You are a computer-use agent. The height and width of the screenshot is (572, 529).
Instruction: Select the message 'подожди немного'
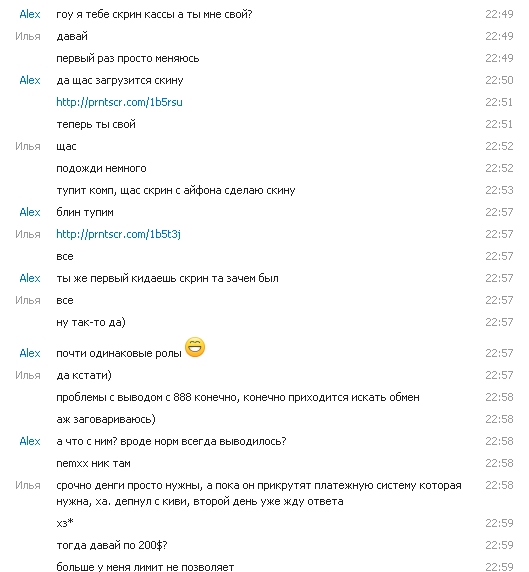101,169
